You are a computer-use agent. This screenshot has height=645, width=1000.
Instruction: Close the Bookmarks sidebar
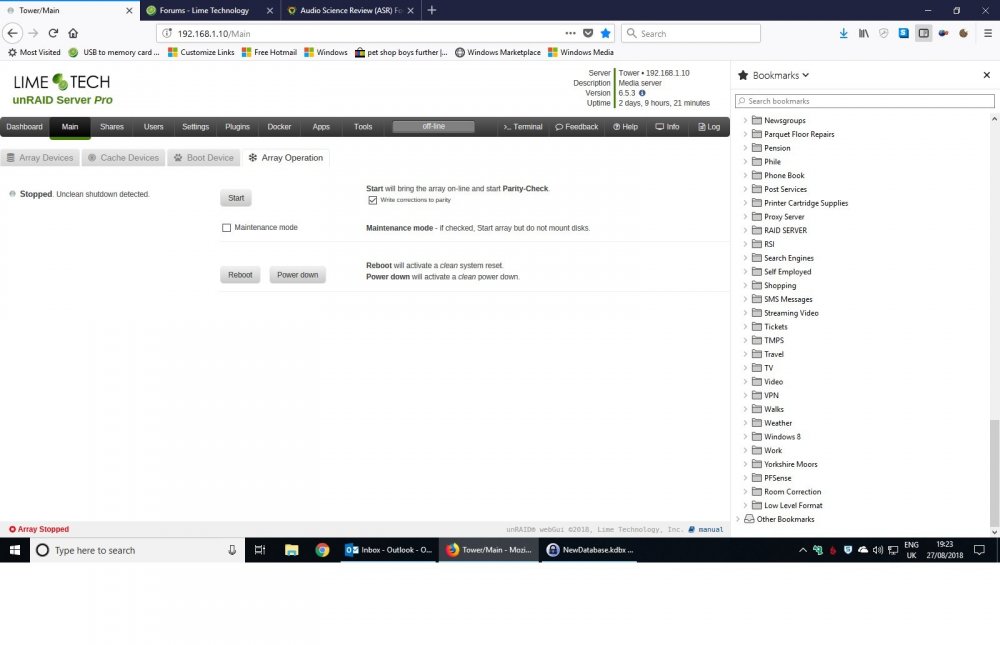987,75
